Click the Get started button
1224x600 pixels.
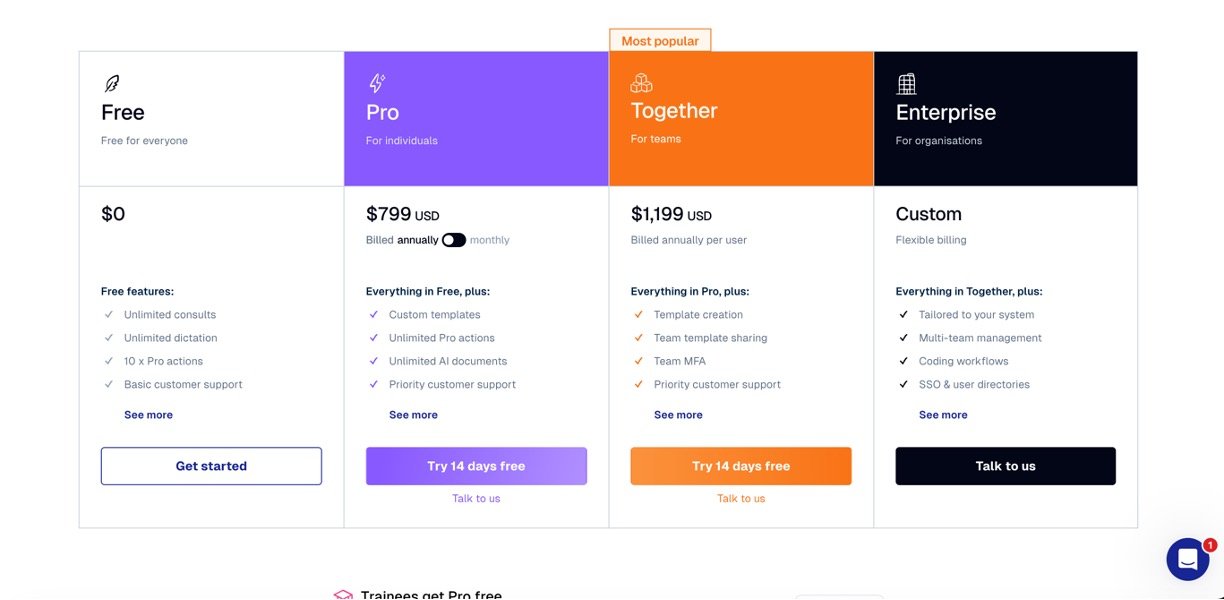pos(211,466)
